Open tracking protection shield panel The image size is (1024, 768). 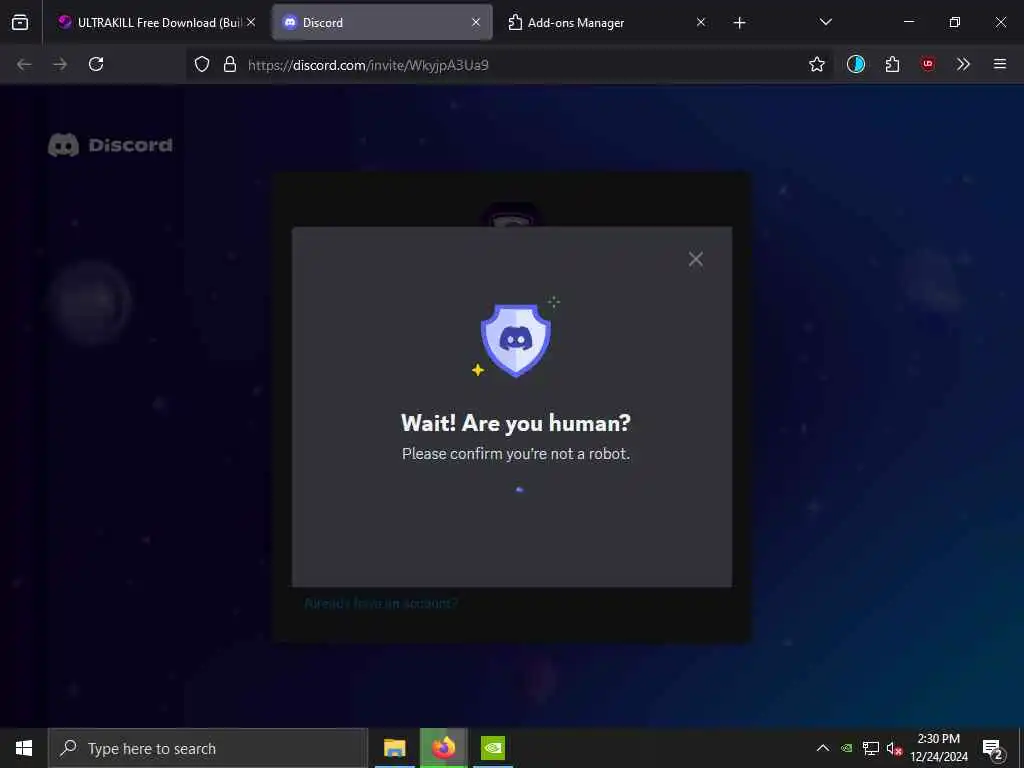click(202, 64)
